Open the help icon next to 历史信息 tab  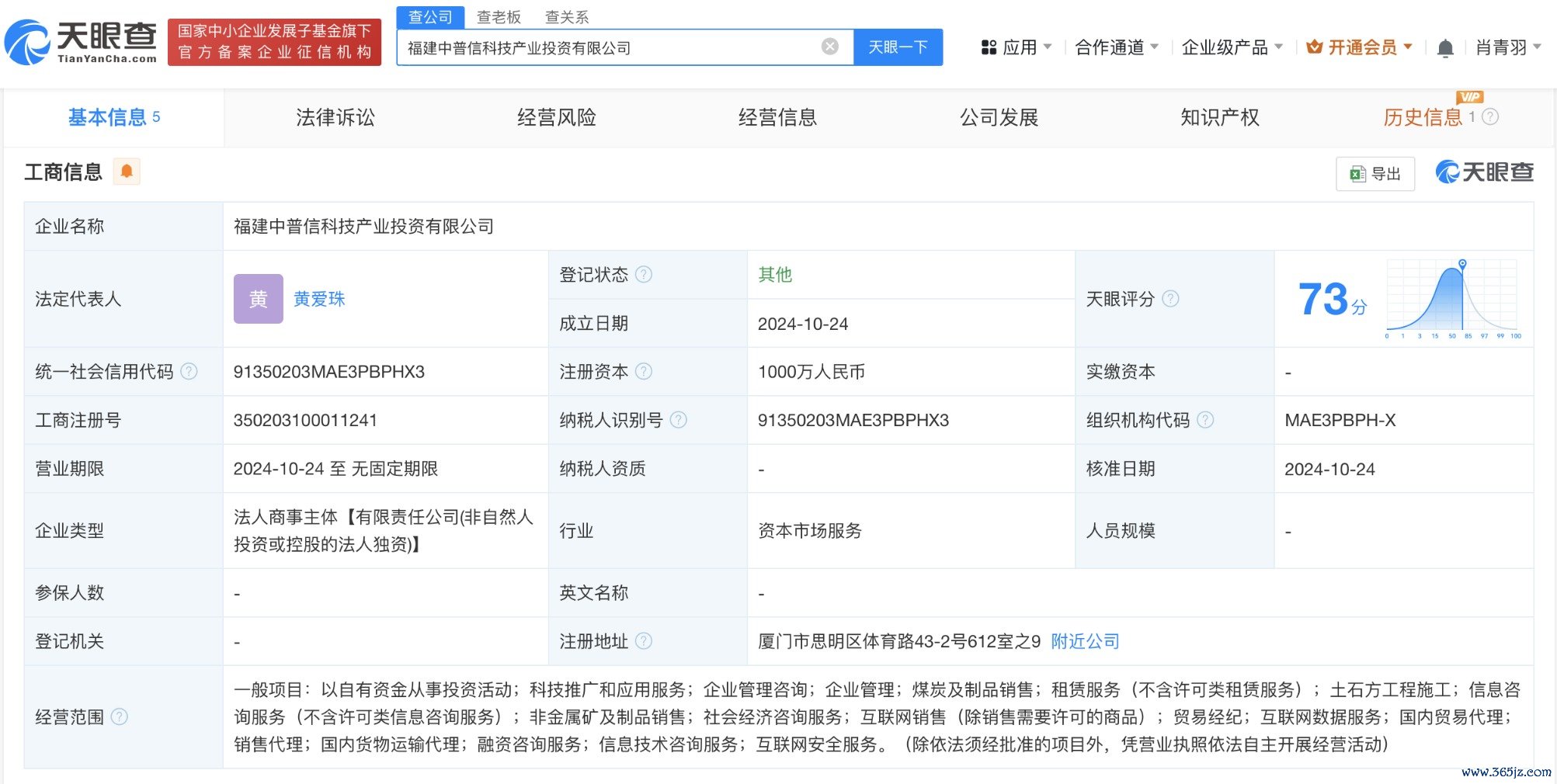pyautogui.click(x=1489, y=116)
